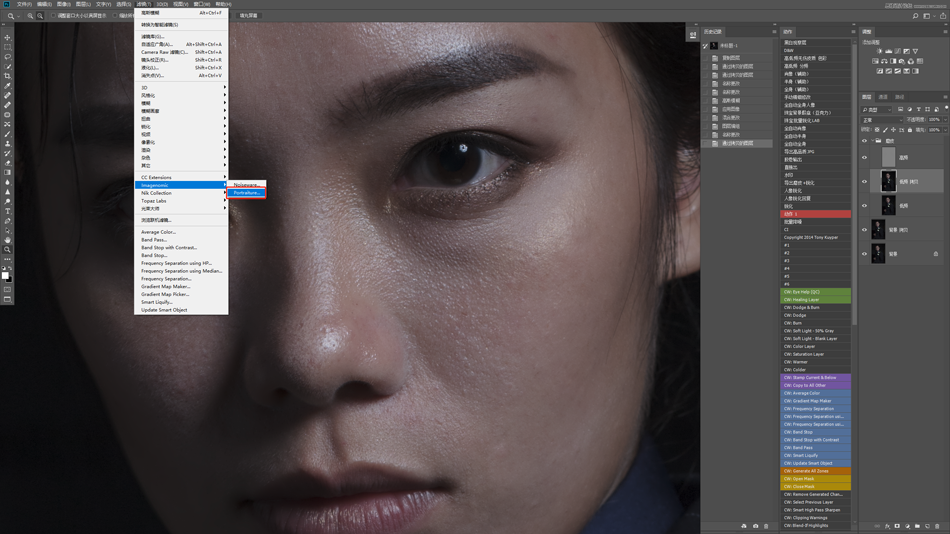Choose Update Smart Object menu item
This screenshot has height=534, width=950.
click(181, 310)
